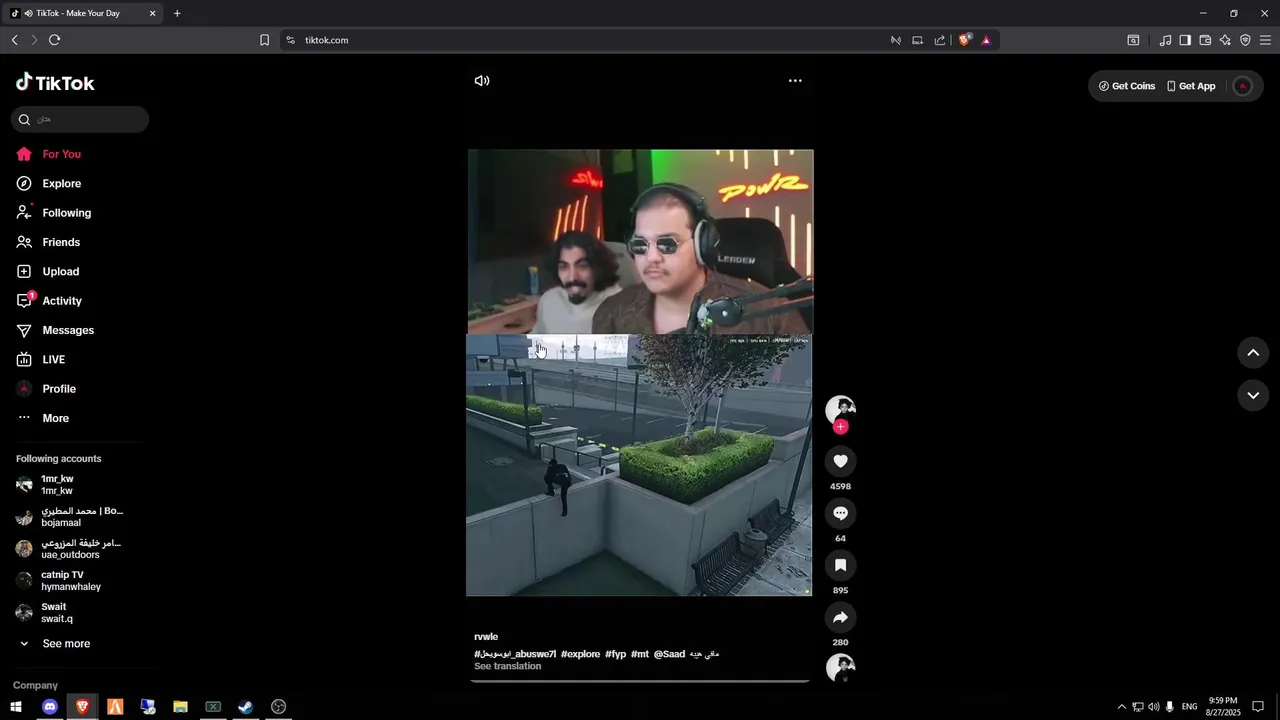
Task: Bookmark this page in address bar
Action: (264, 40)
